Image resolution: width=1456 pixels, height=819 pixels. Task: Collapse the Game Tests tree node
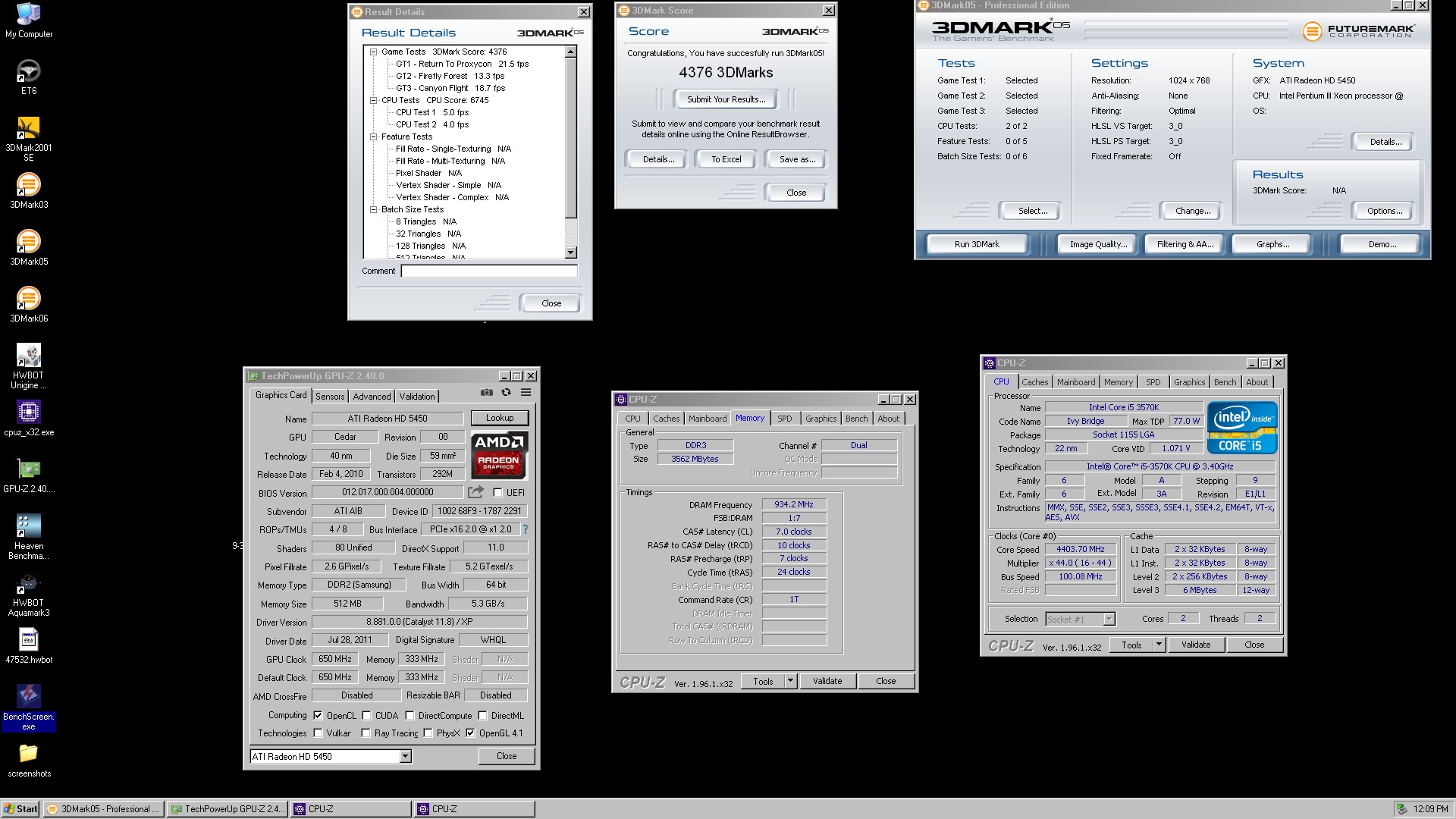tap(373, 52)
